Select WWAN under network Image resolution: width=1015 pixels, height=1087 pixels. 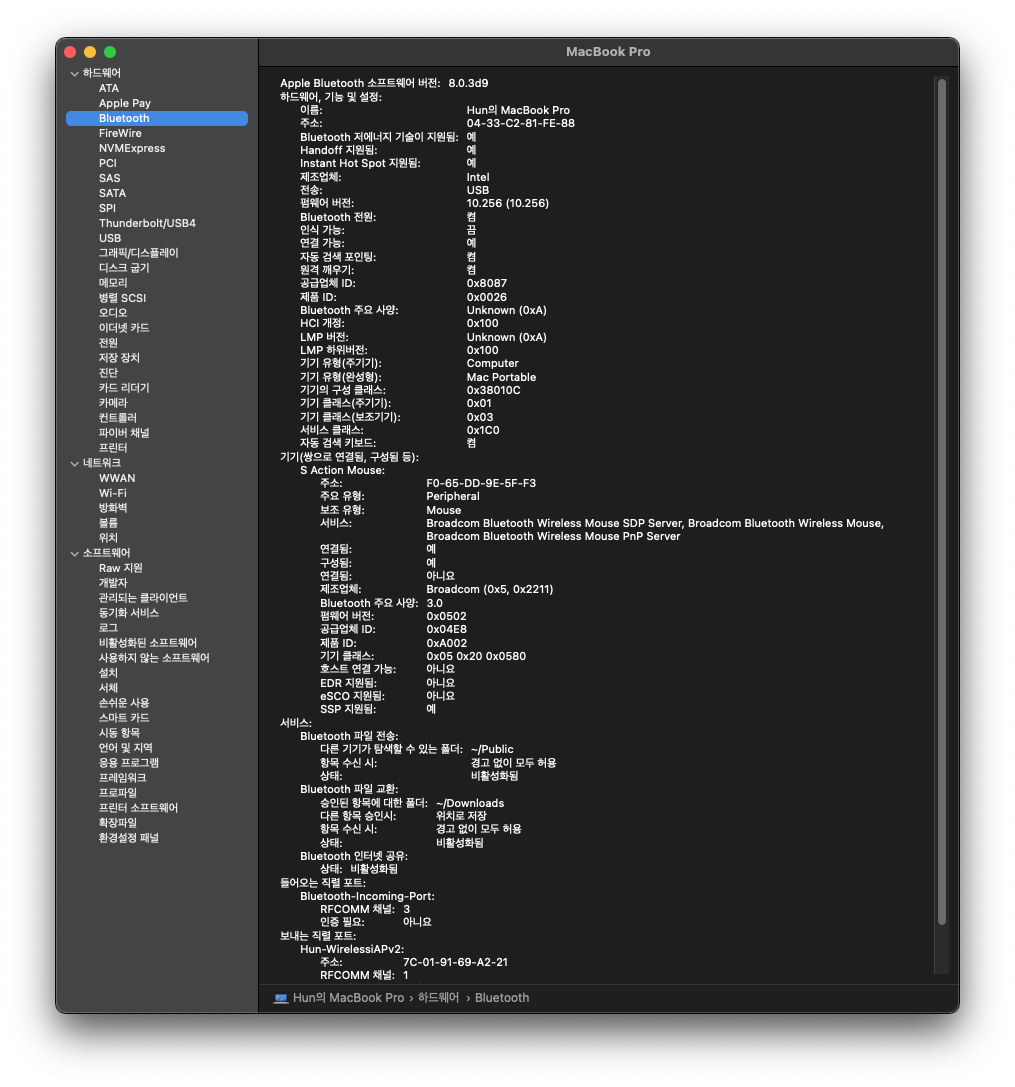(117, 478)
